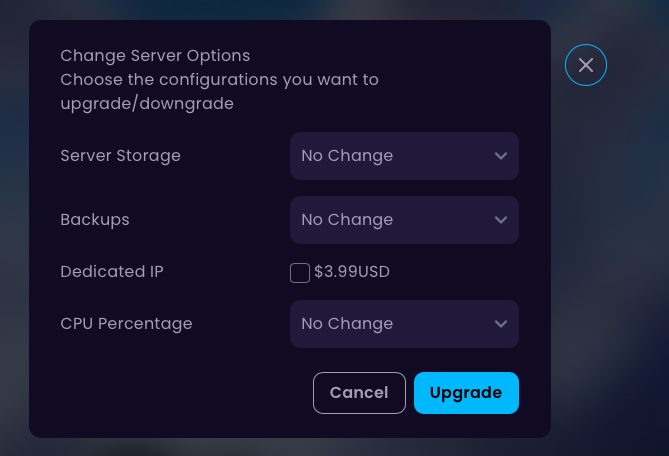Open the Backups dropdown
This screenshot has width=669, height=456.
point(404,220)
